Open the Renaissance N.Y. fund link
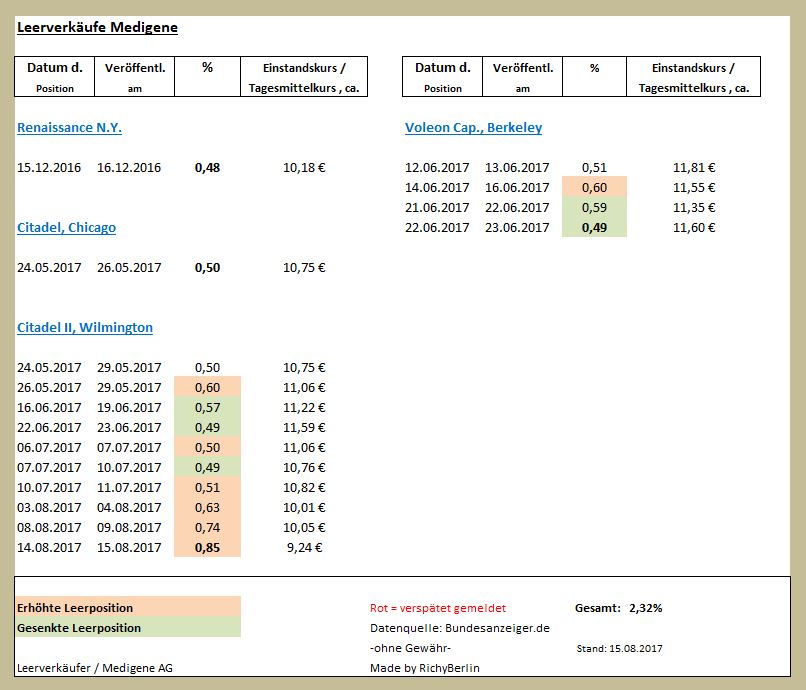806x690 pixels. (68, 127)
